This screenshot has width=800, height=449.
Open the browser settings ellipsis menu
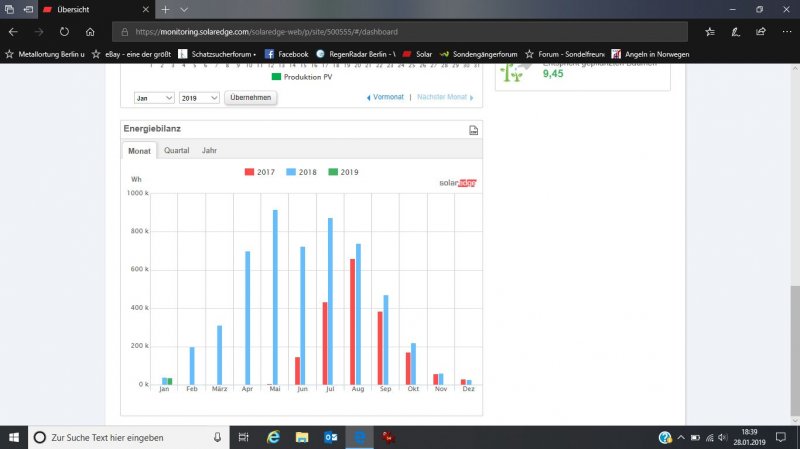pyautogui.click(x=787, y=32)
